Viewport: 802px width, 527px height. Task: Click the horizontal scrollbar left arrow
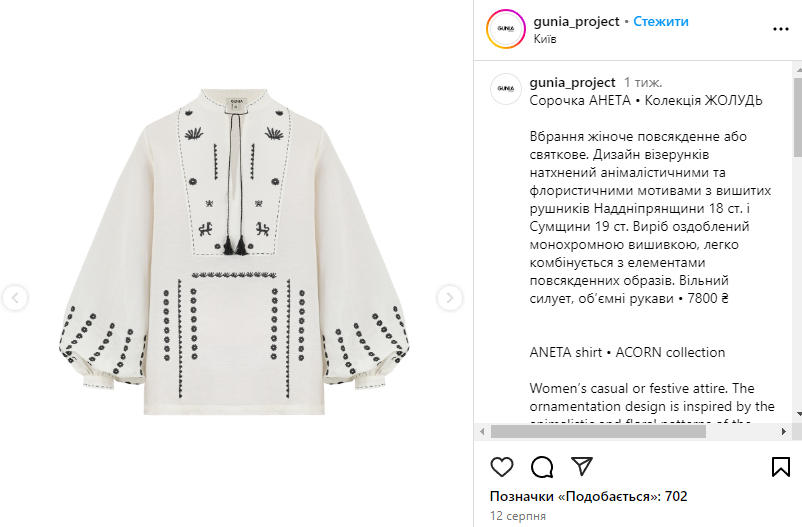point(482,432)
